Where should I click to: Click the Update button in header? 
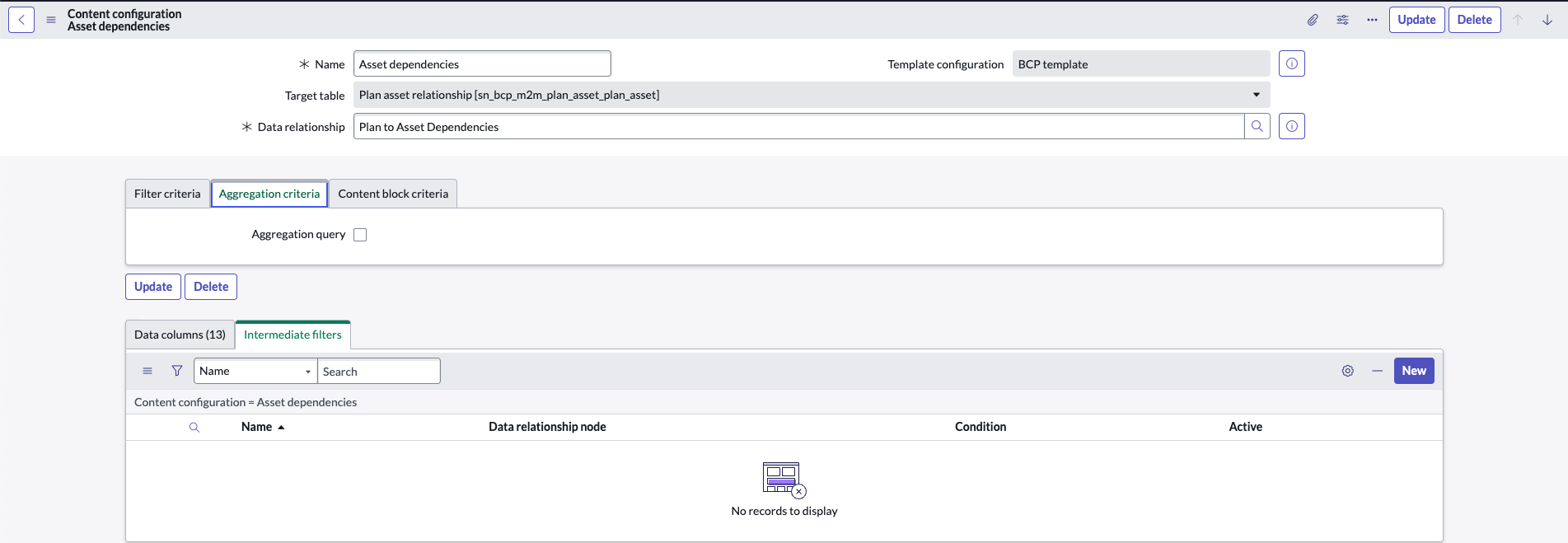(x=1416, y=20)
